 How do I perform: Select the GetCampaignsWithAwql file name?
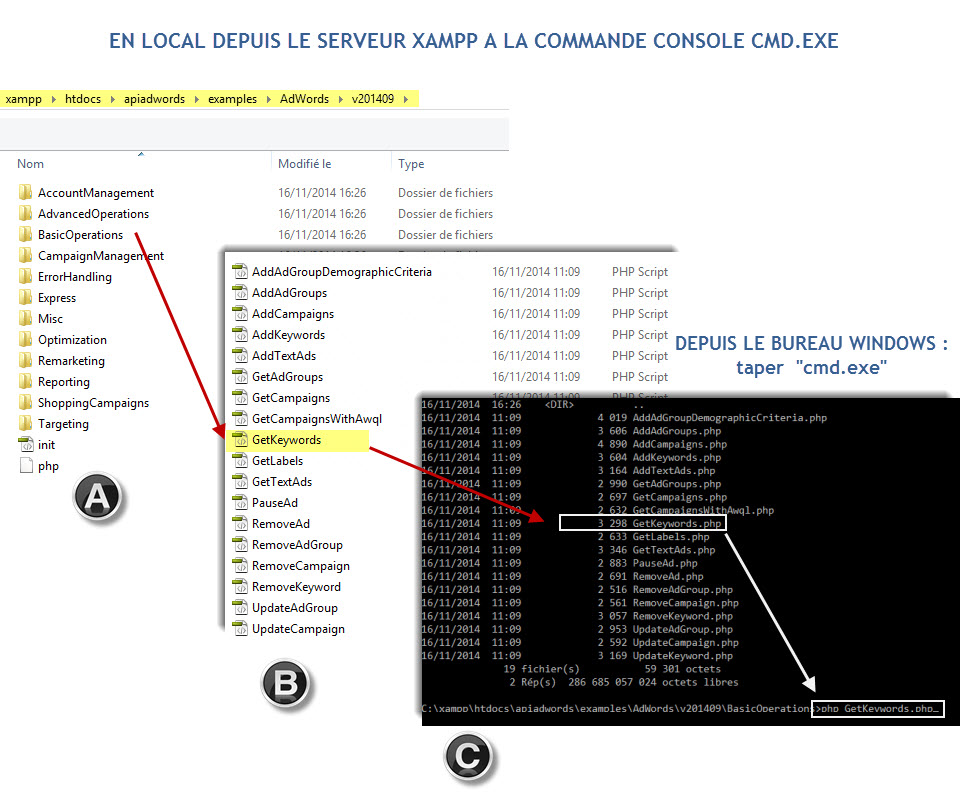click(317, 419)
